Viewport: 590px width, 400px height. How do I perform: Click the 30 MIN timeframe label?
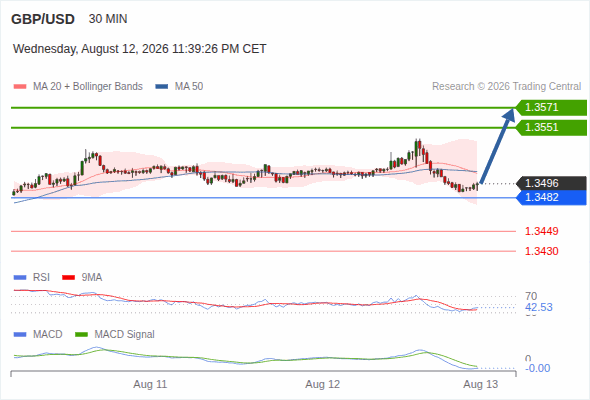108,19
